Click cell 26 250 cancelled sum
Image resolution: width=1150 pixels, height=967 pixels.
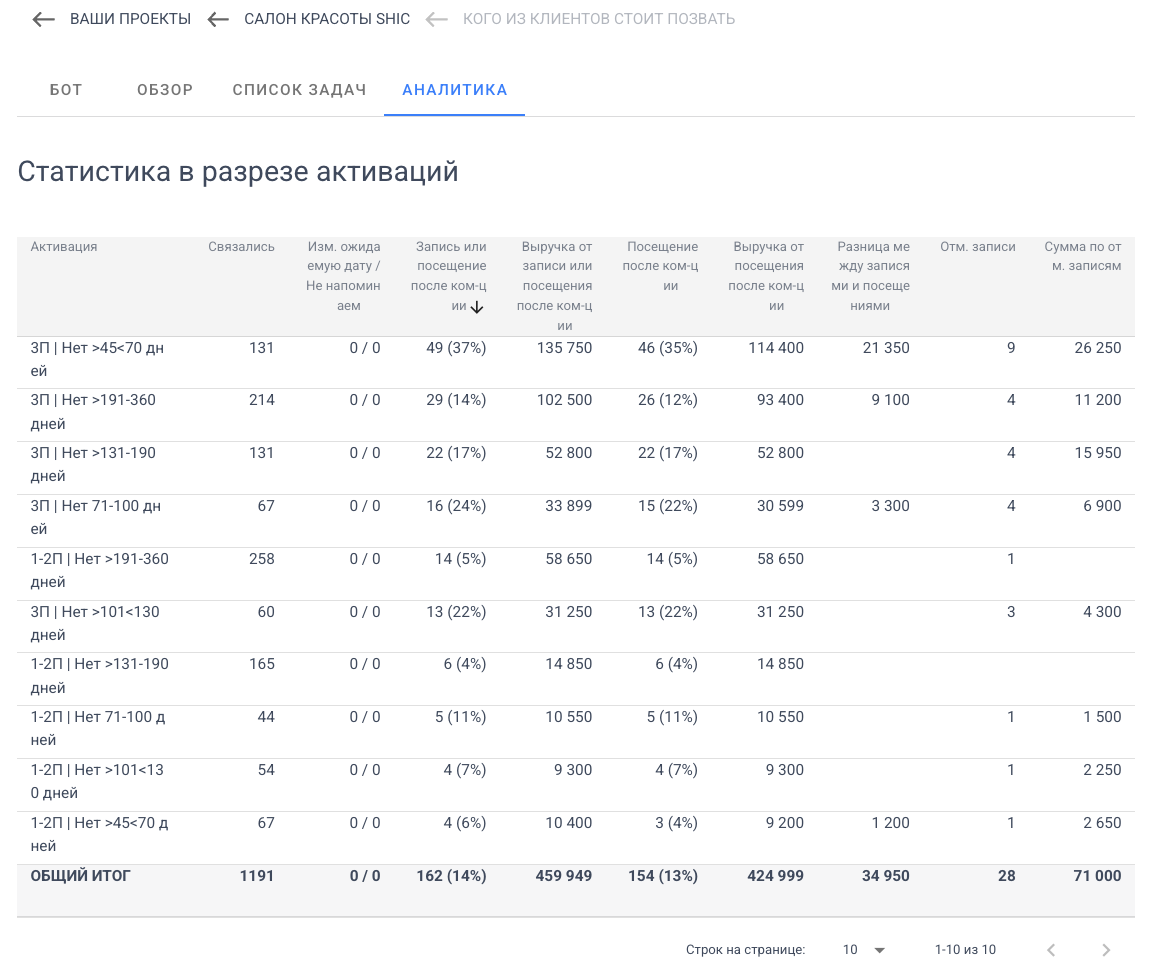click(x=1097, y=349)
